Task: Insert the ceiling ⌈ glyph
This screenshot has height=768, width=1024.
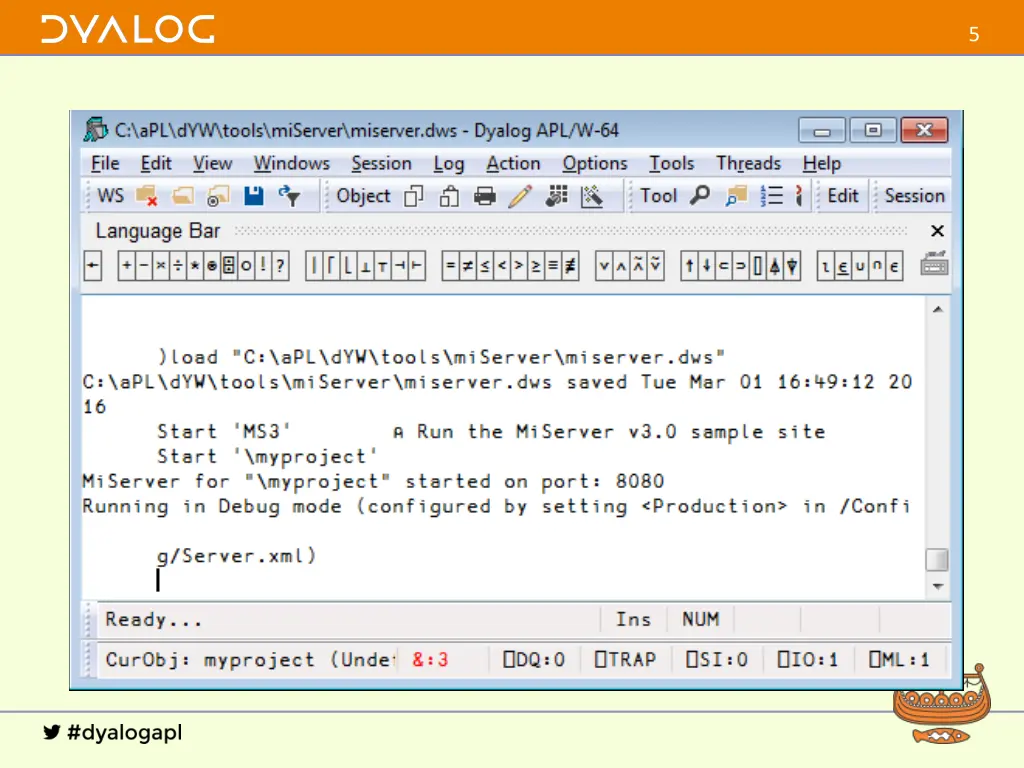Action: point(331,266)
